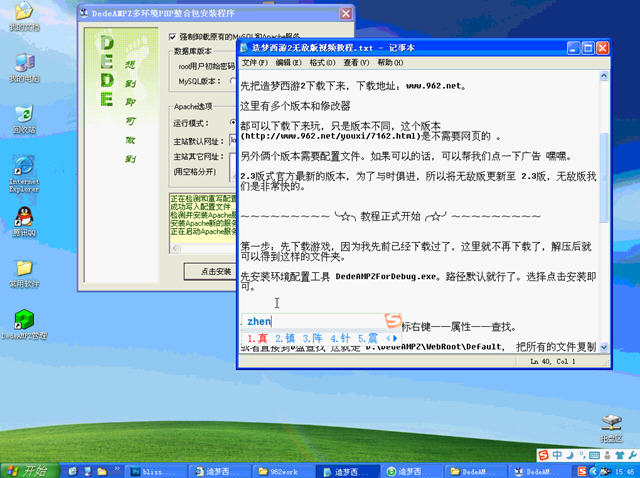The width and height of the screenshot is (640, 478).
Task: Click the 点击安装 button in the installer
Action: point(210,271)
